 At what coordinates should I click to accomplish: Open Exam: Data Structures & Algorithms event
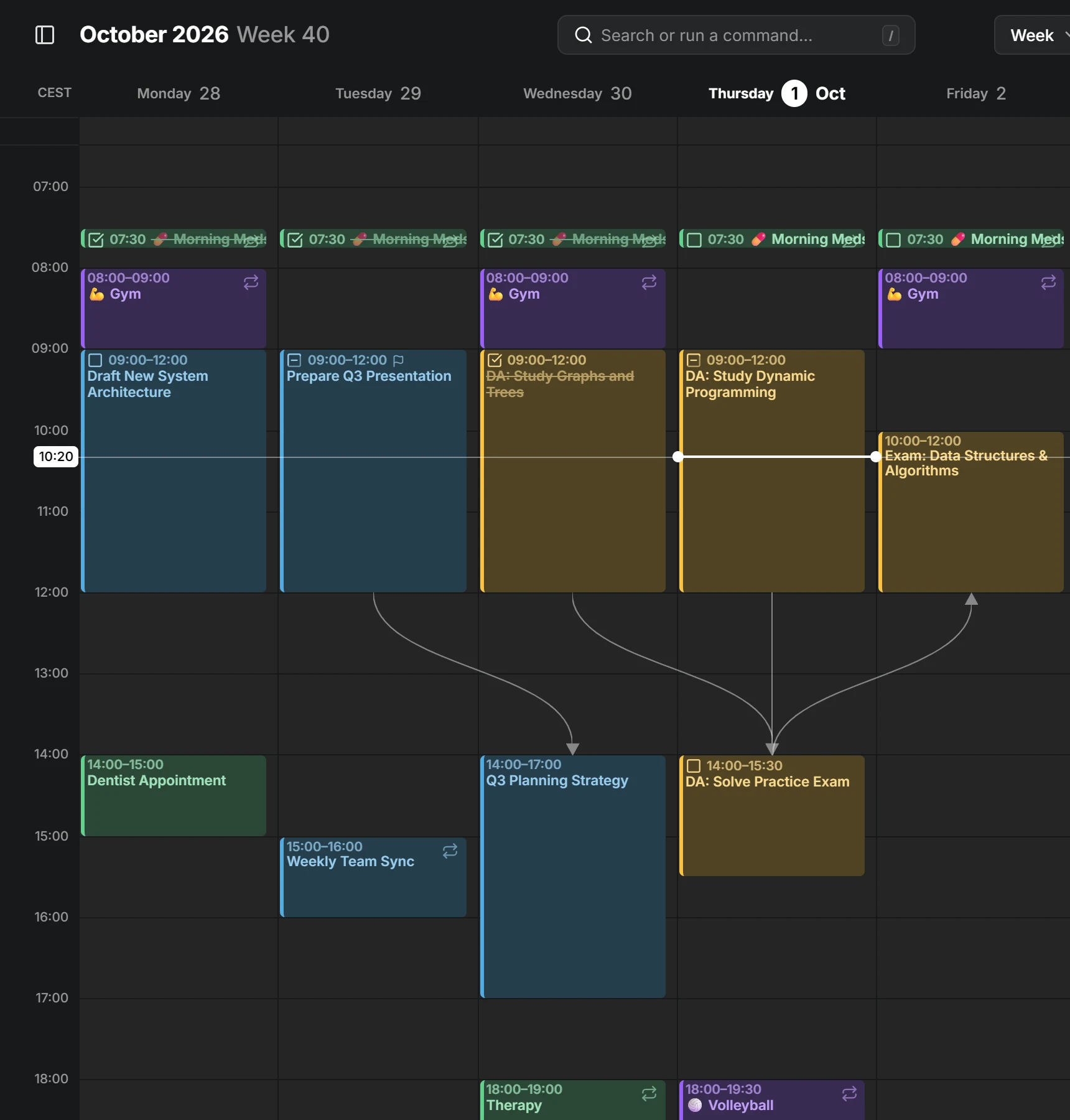971,512
